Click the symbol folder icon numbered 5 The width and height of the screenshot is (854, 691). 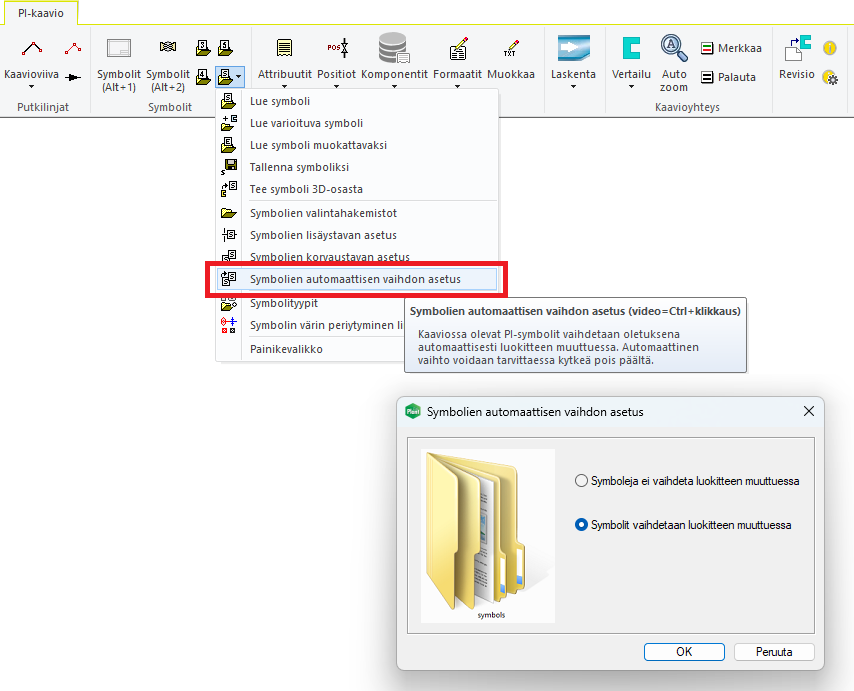225,48
